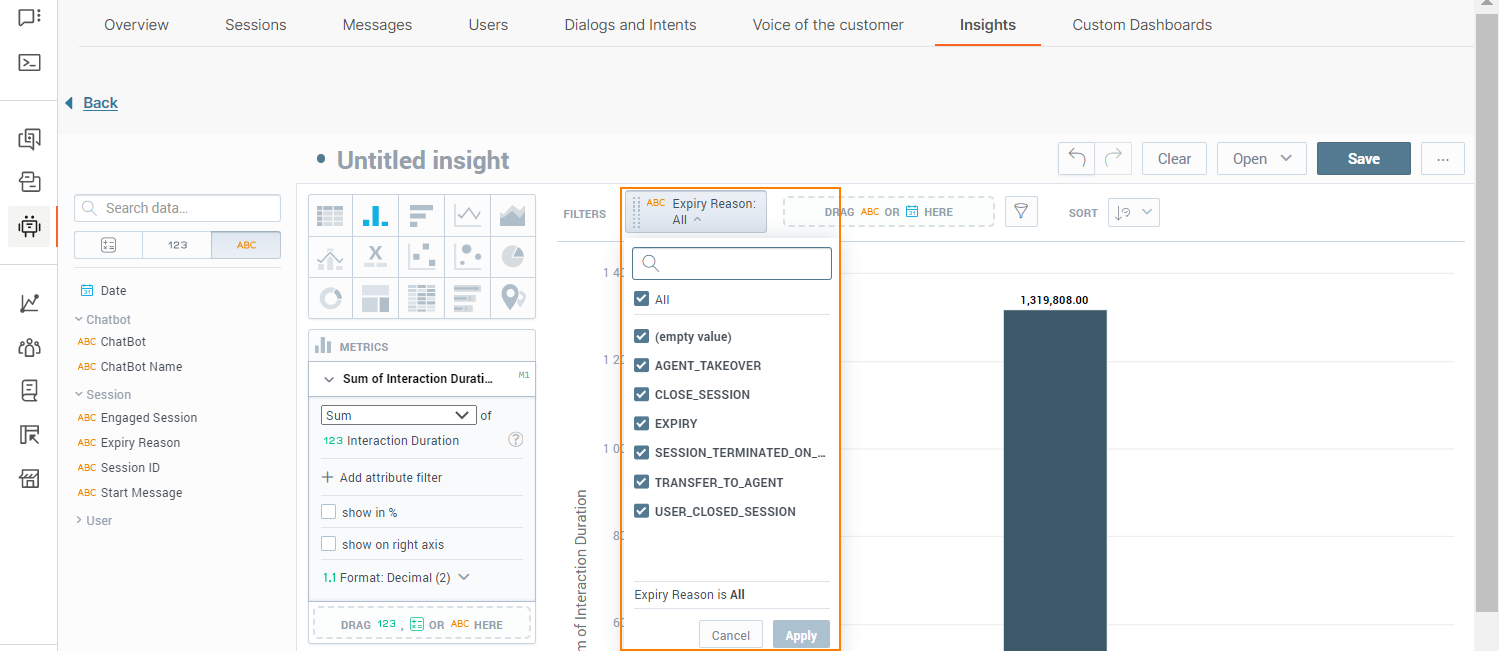
Task: Toggle show on right axis for the metric
Action: [x=328, y=544]
